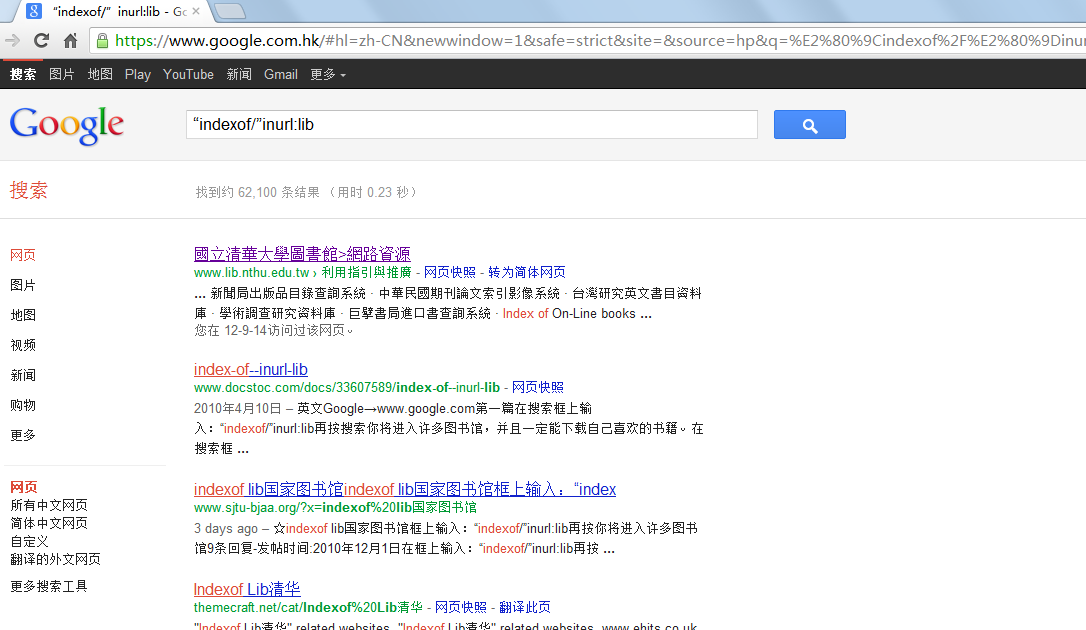Image resolution: width=1086 pixels, height=630 pixels.
Task: Select 地图 in the left sidebar
Action: pyautogui.click(x=23, y=315)
